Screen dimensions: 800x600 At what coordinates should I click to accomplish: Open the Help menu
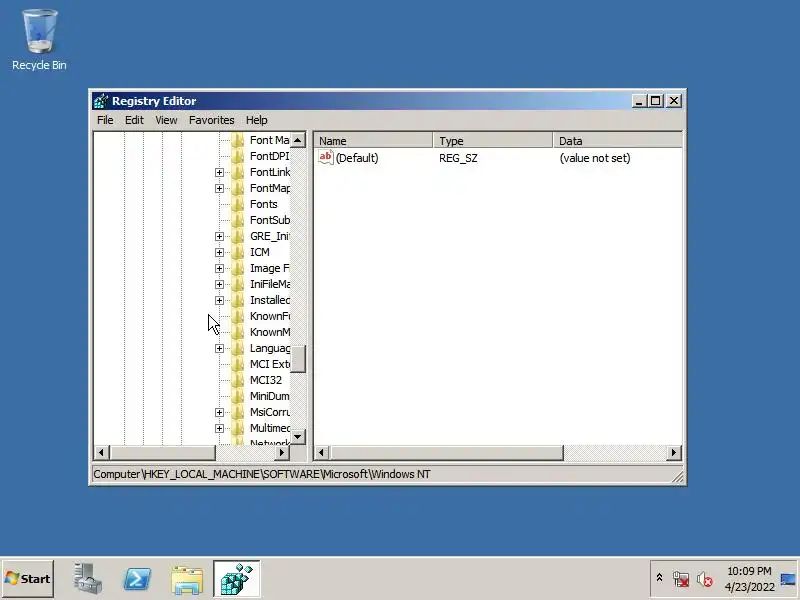[x=257, y=120]
